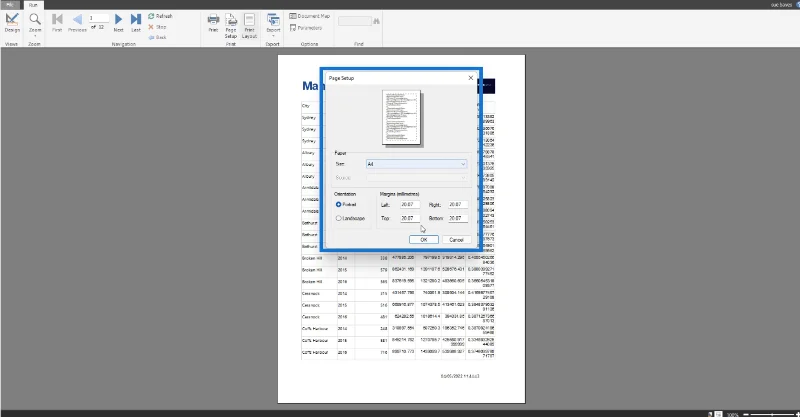Switch to Design view
This screenshot has width=800, height=417.
click(x=12, y=23)
